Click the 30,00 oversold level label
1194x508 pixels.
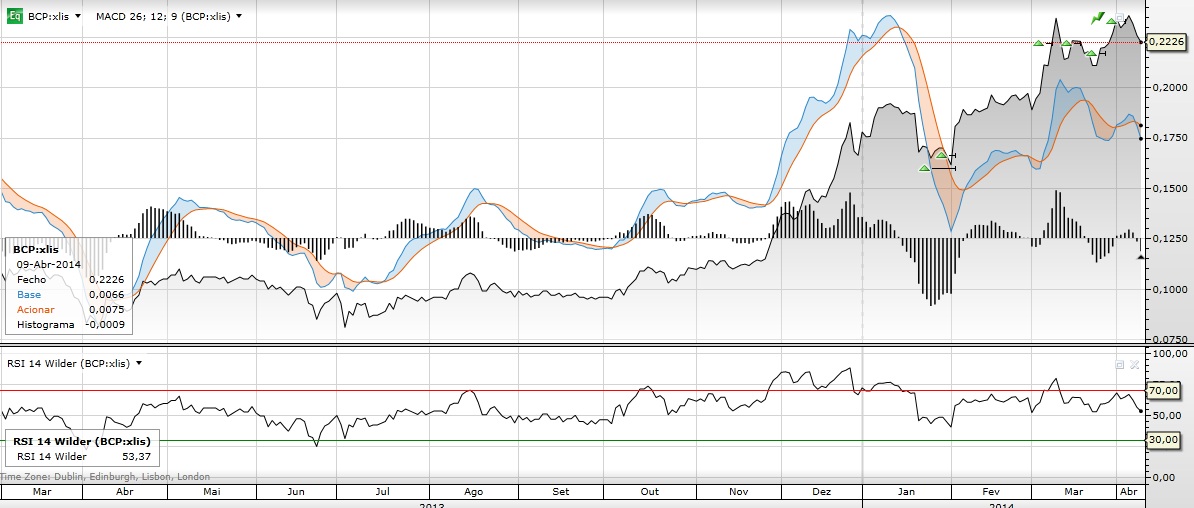1164,439
